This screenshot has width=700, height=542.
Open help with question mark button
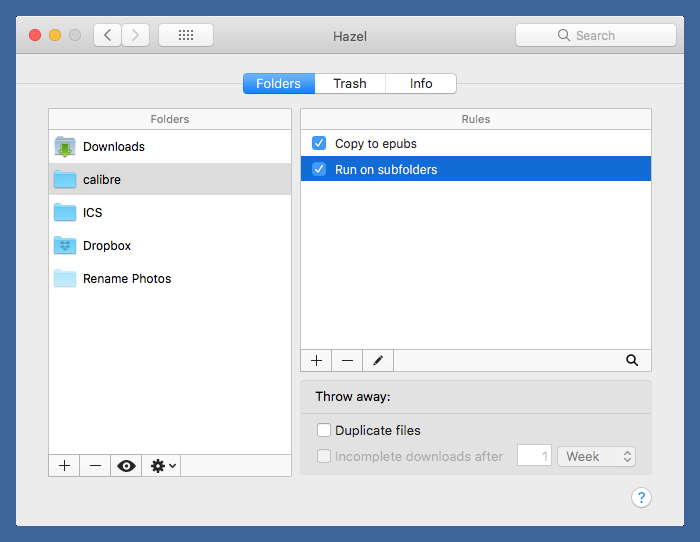642,498
